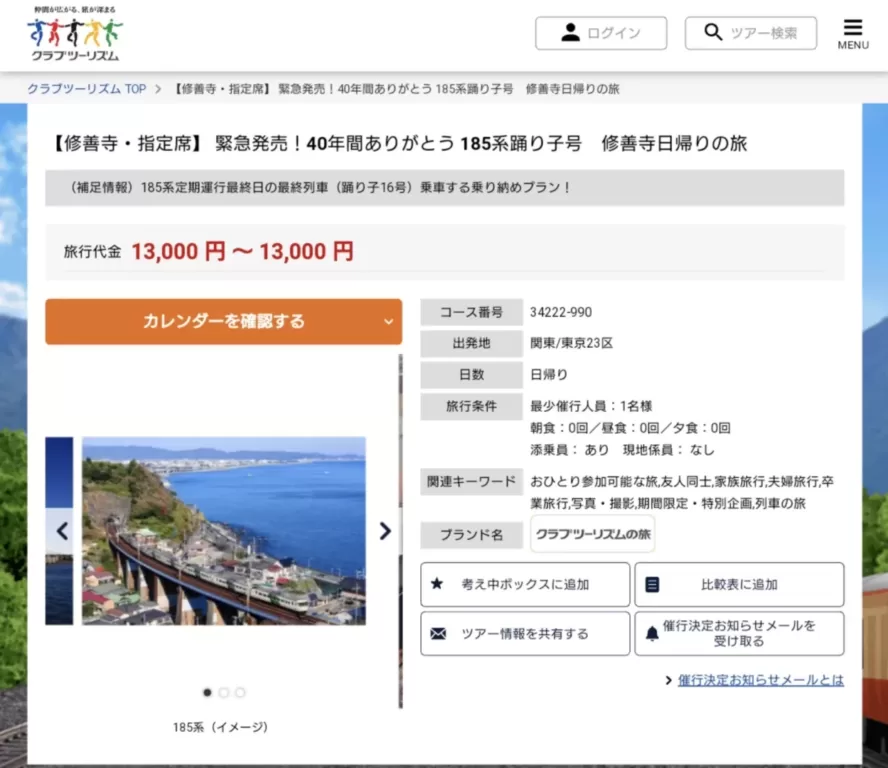Image resolution: width=888 pixels, height=768 pixels.
Task: Open the ツアー検索 tour search box
Action: click(x=750, y=33)
